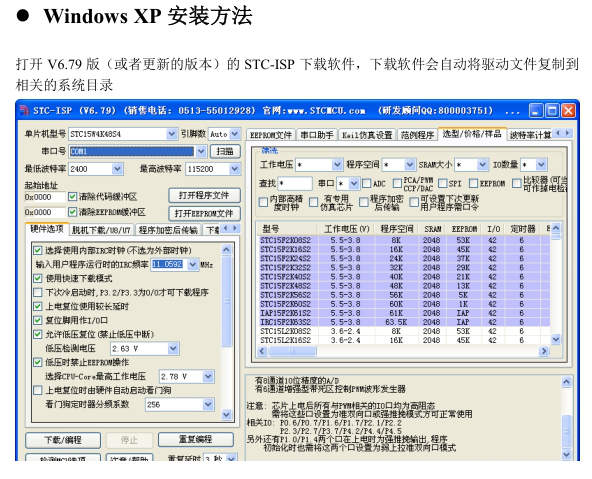Click the chip table horizontal scrollbar thumb
592x479 pixels.
[x=292, y=351]
